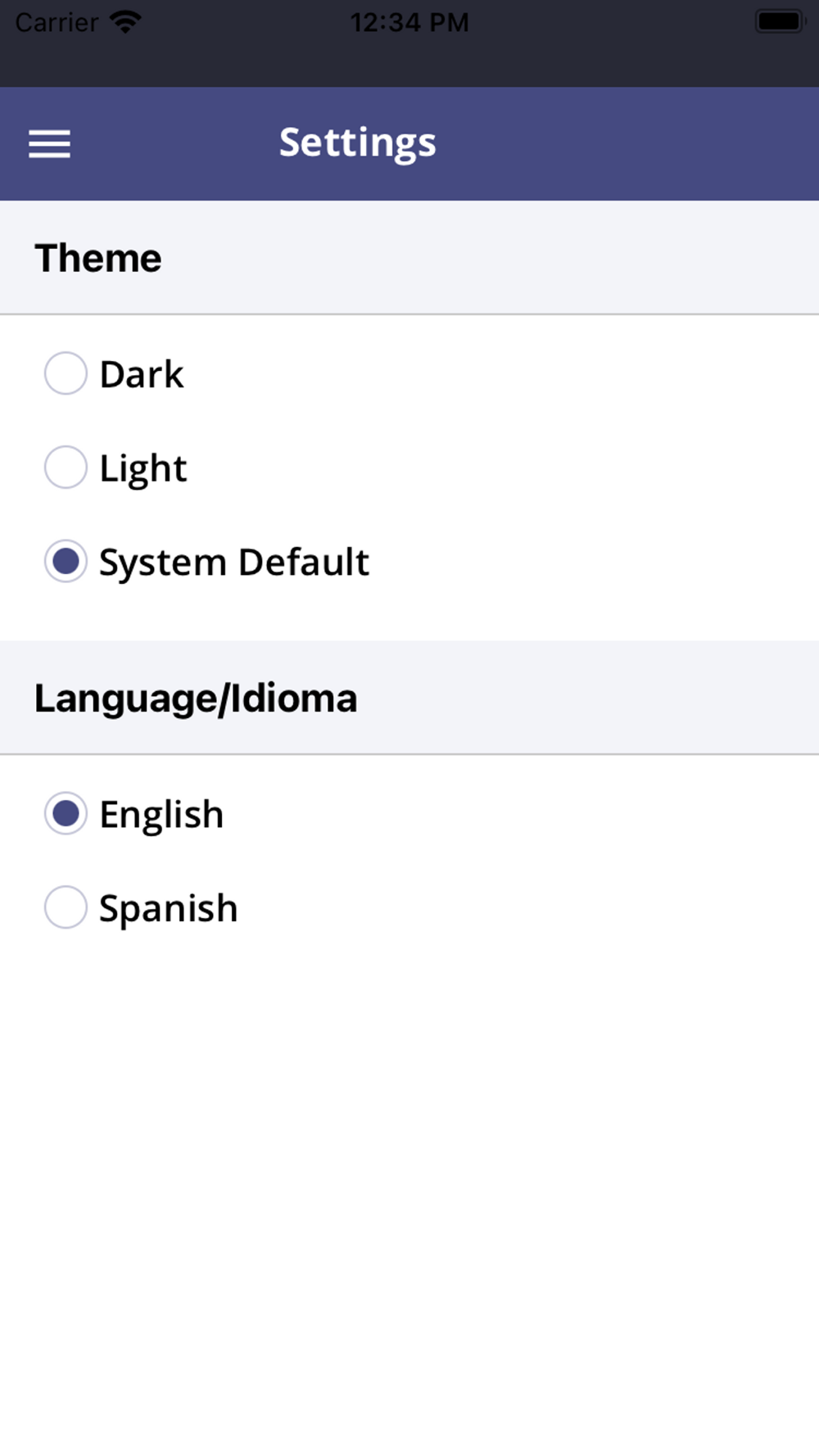The height and width of the screenshot is (1456, 819).
Task: Tap the battery icon in status bar
Action: click(781, 22)
